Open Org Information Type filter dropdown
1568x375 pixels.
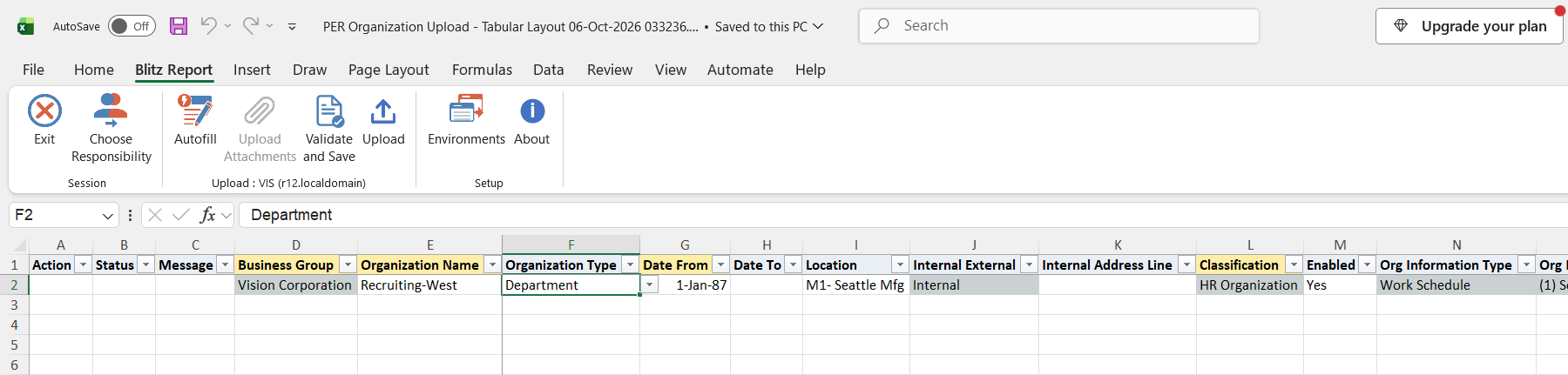point(1526,265)
